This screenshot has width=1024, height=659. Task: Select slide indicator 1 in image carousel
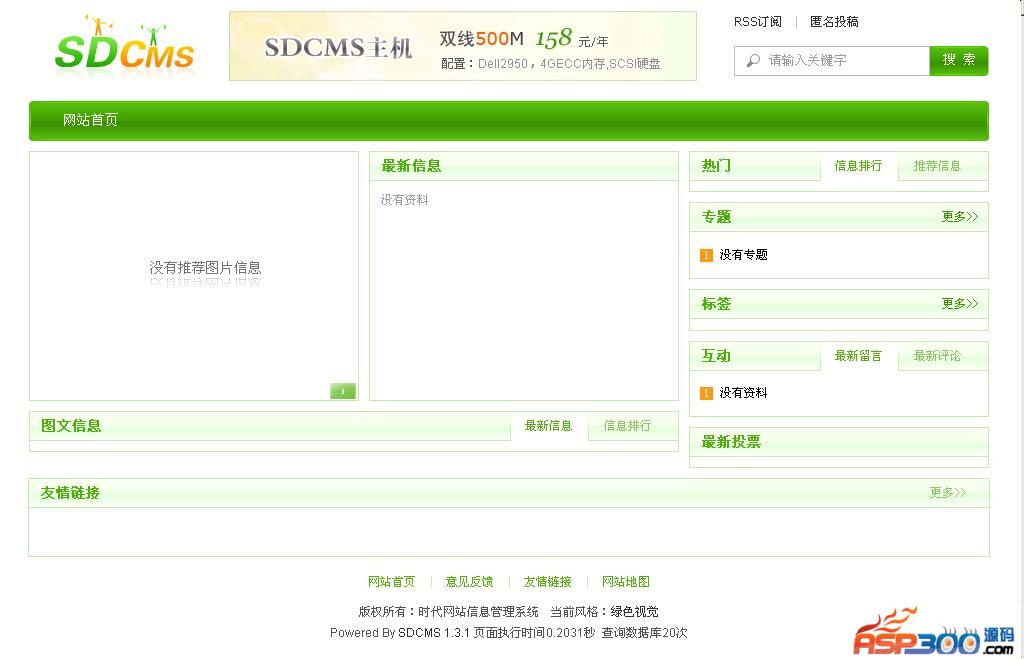343,391
